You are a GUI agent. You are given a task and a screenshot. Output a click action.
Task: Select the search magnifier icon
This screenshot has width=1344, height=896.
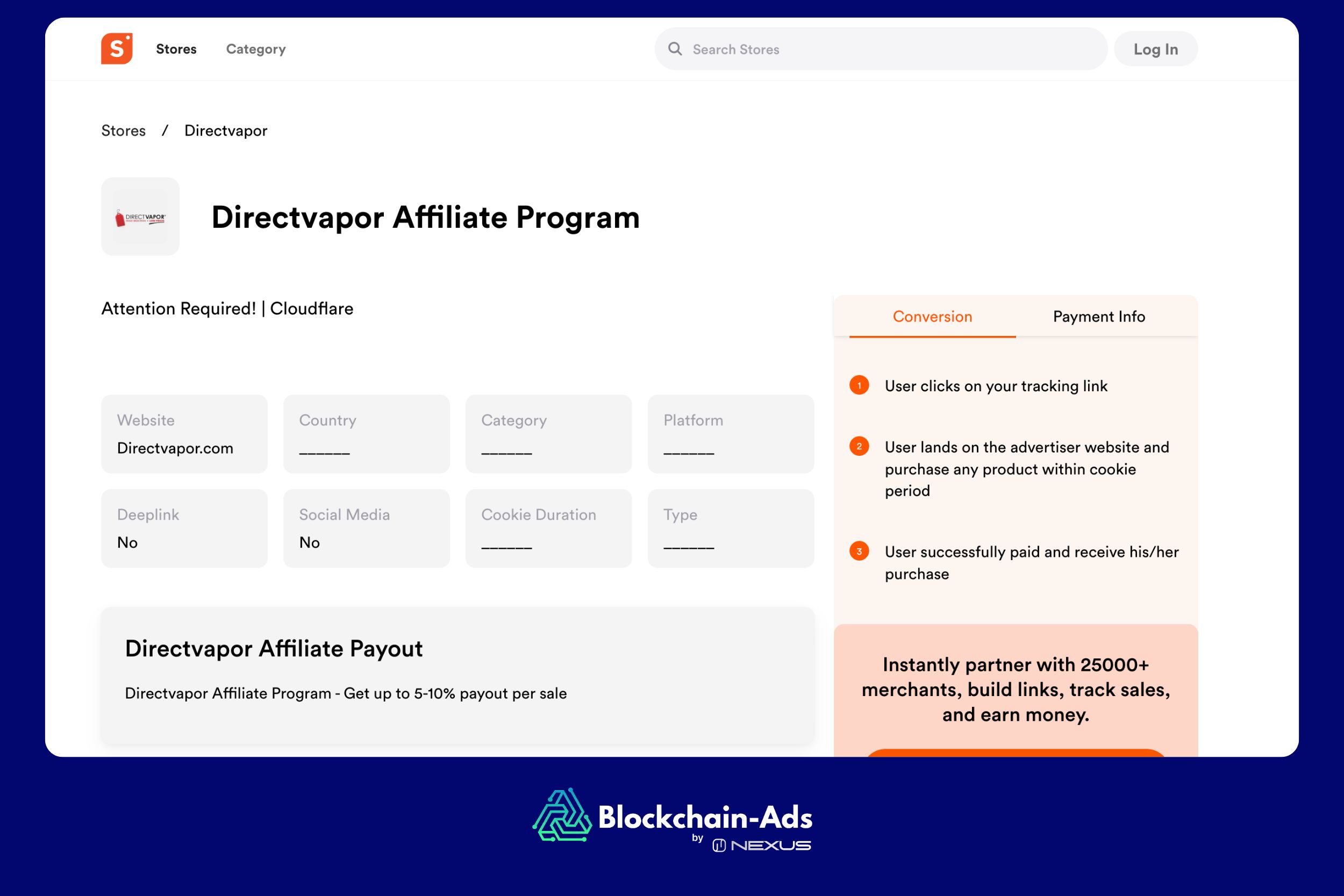pyautogui.click(x=676, y=49)
